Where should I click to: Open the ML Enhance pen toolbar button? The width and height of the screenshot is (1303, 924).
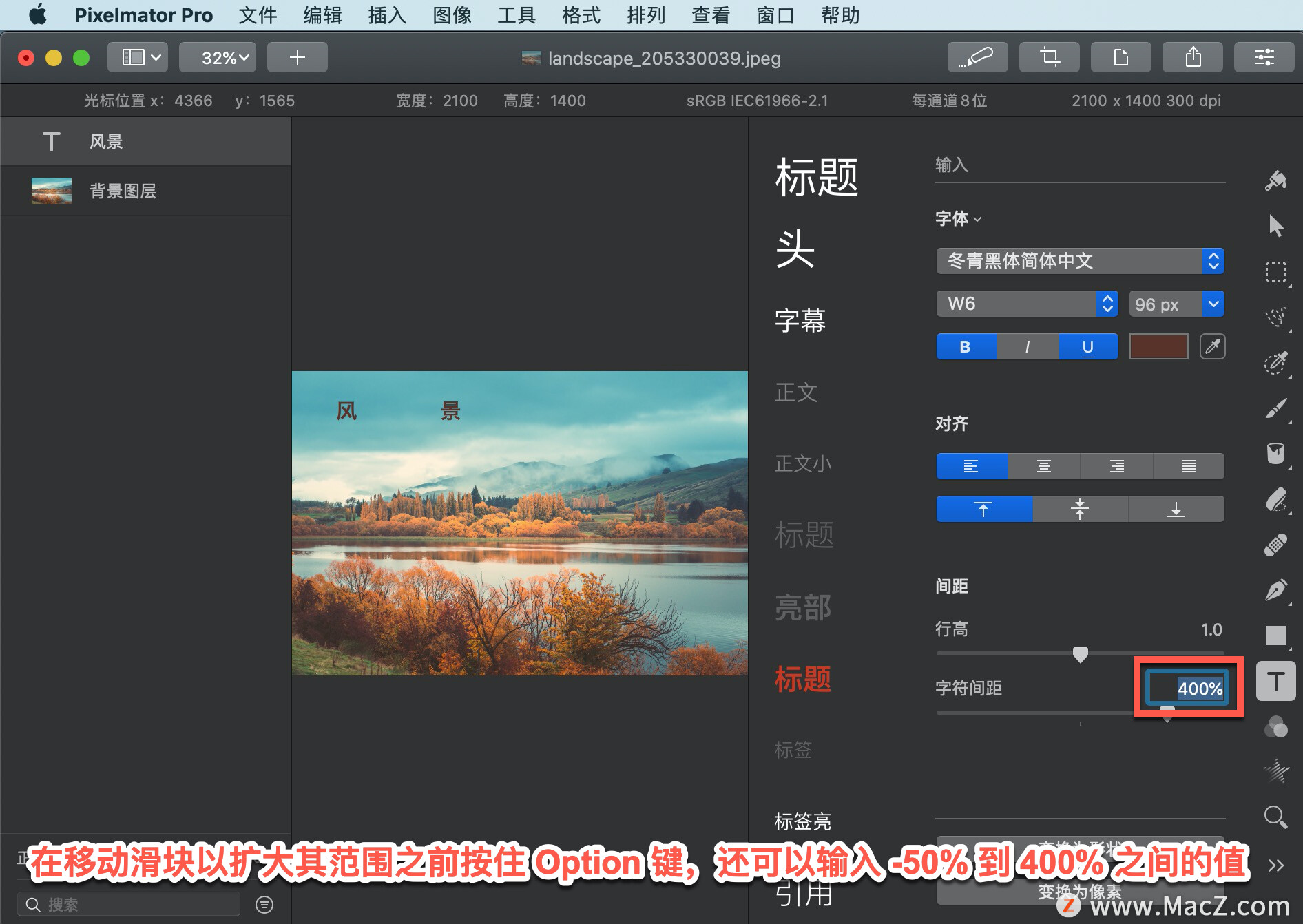977,57
